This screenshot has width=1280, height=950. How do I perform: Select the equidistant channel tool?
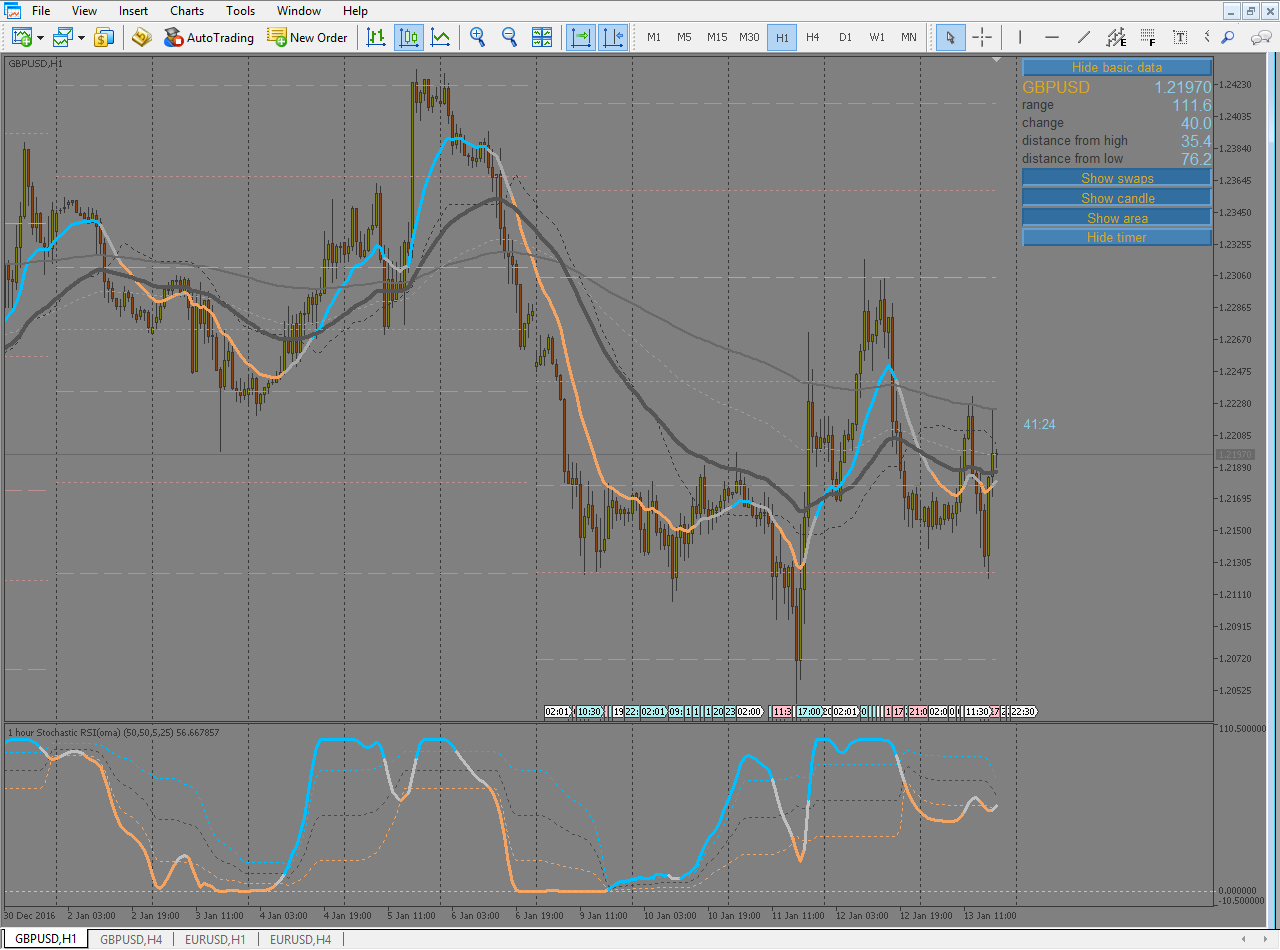tap(1116, 38)
